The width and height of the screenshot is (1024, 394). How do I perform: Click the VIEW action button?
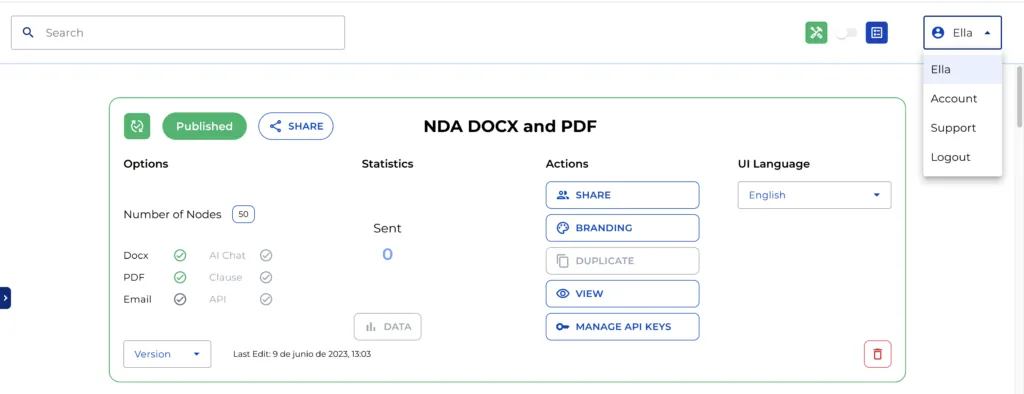[622, 293]
